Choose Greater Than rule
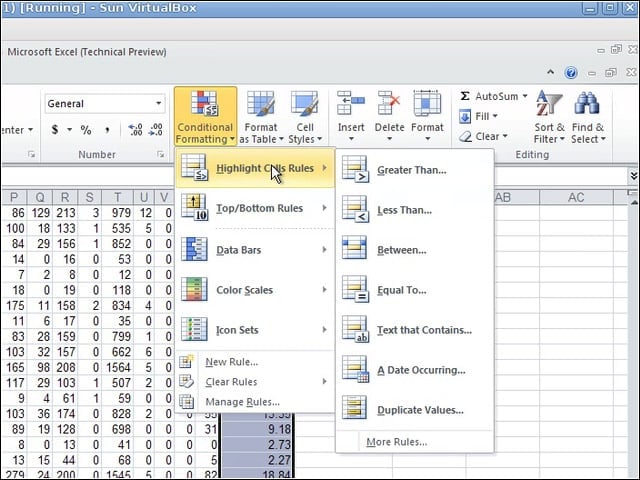This screenshot has width=640, height=480. click(414, 170)
